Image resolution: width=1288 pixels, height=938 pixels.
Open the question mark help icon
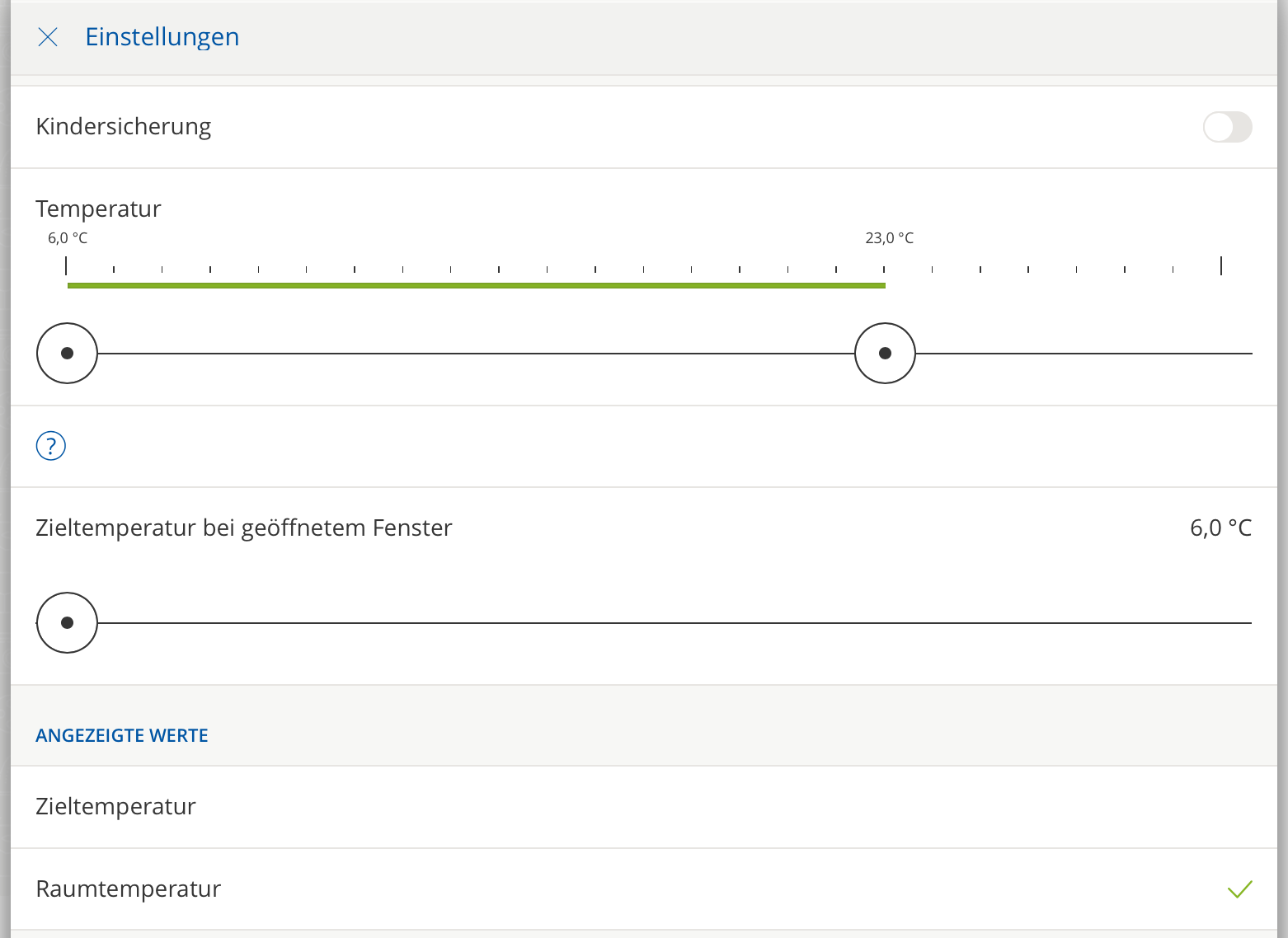click(x=51, y=446)
